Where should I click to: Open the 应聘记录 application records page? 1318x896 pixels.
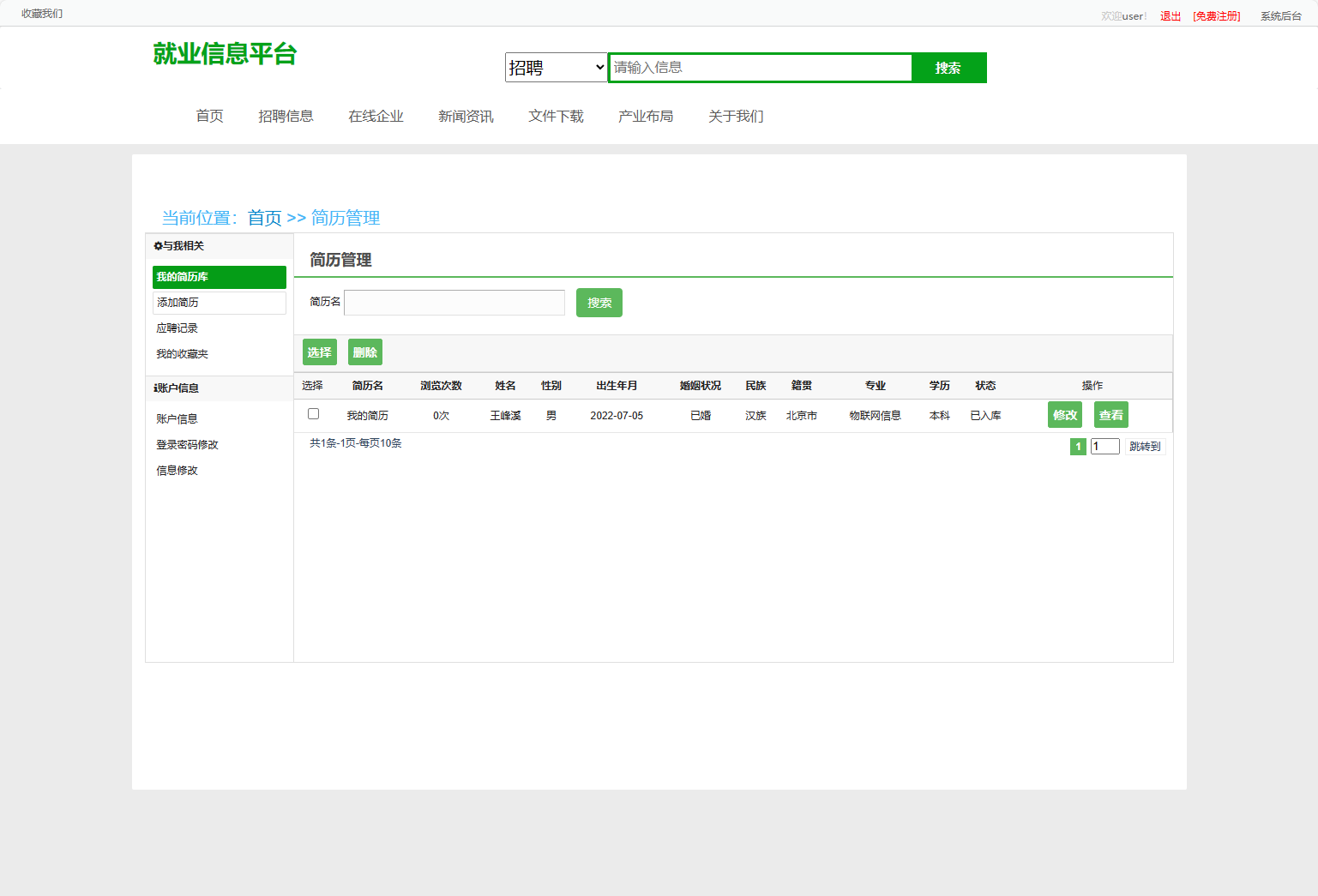[177, 328]
